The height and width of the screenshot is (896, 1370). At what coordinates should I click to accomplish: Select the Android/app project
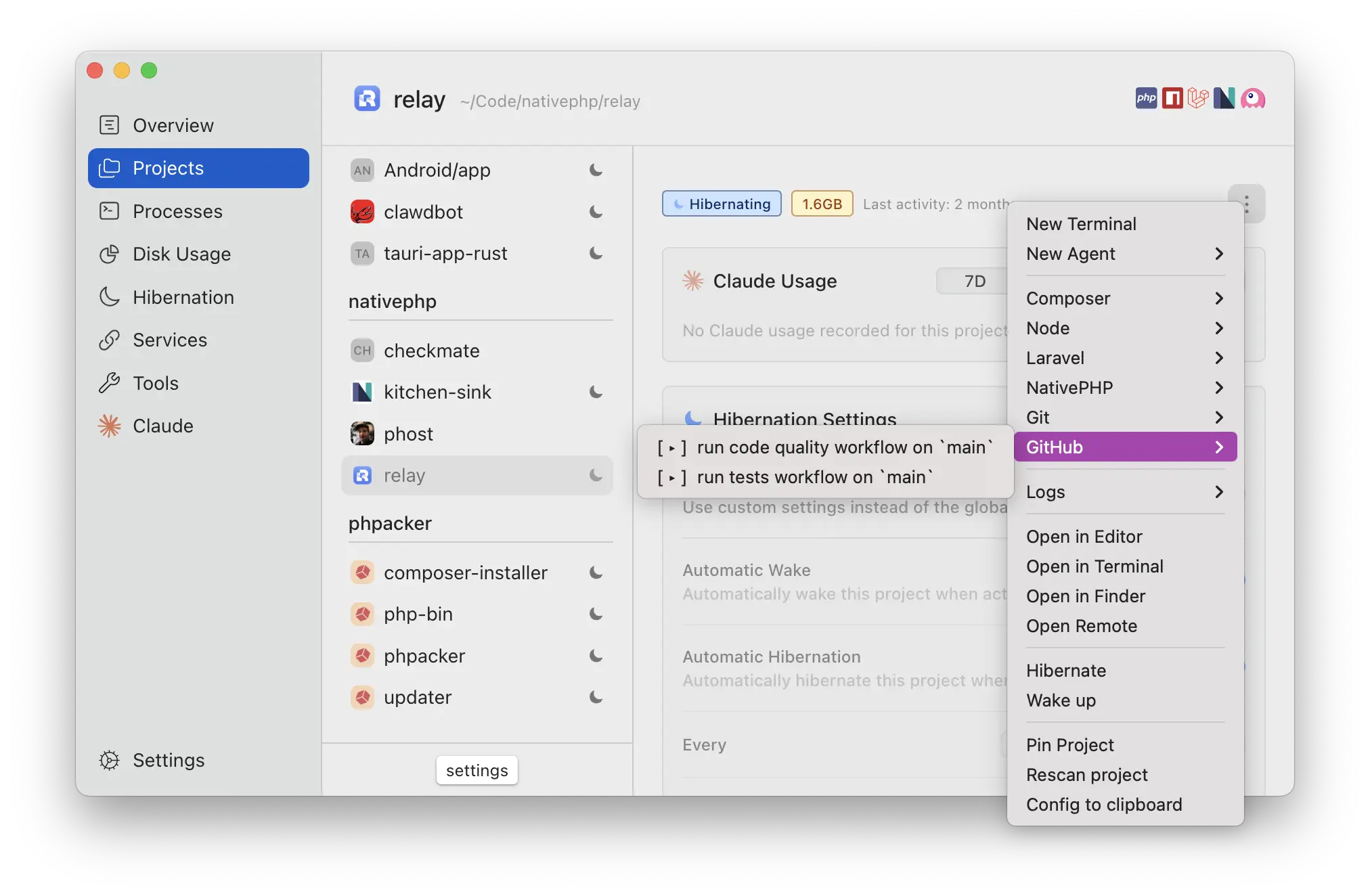pyautogui.click(x=477, y=170)
